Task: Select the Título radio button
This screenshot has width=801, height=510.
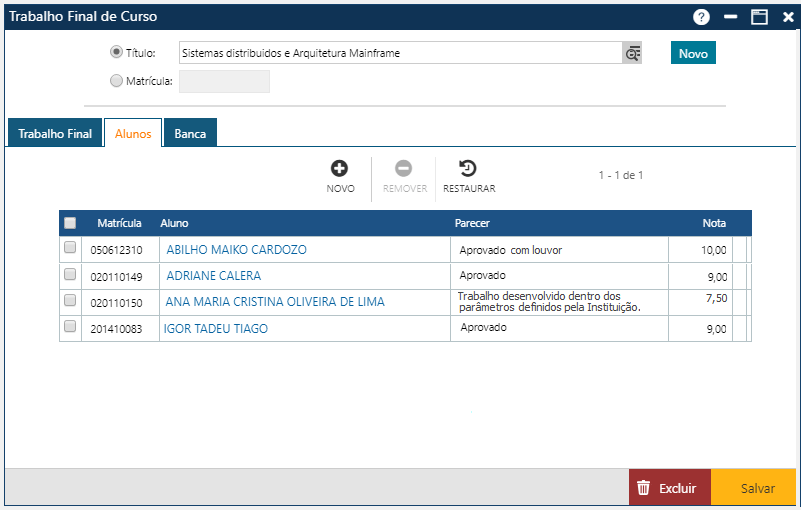Action: point(116,52)
